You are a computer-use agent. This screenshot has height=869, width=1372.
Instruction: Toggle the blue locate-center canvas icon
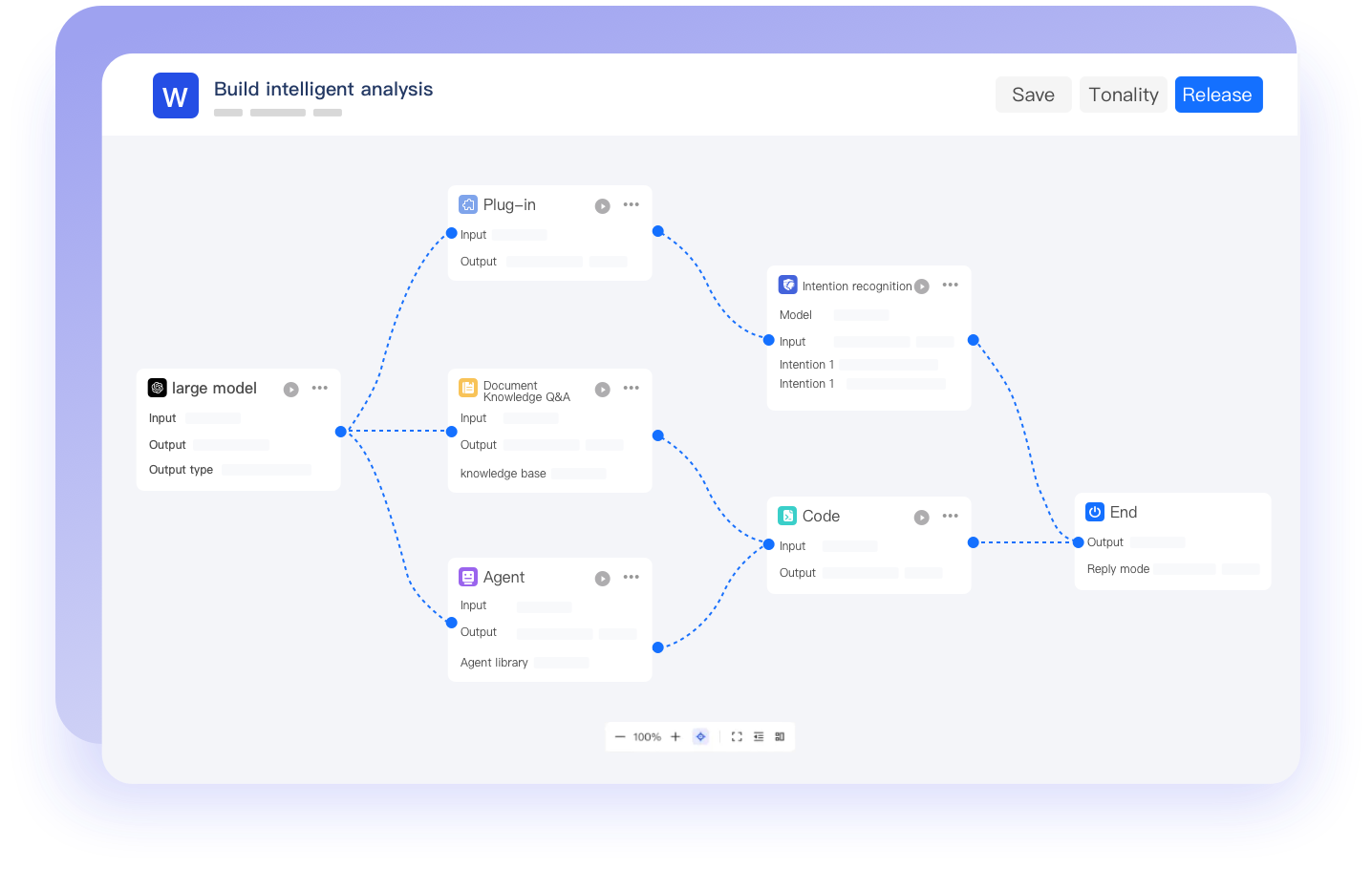[700, 737]
